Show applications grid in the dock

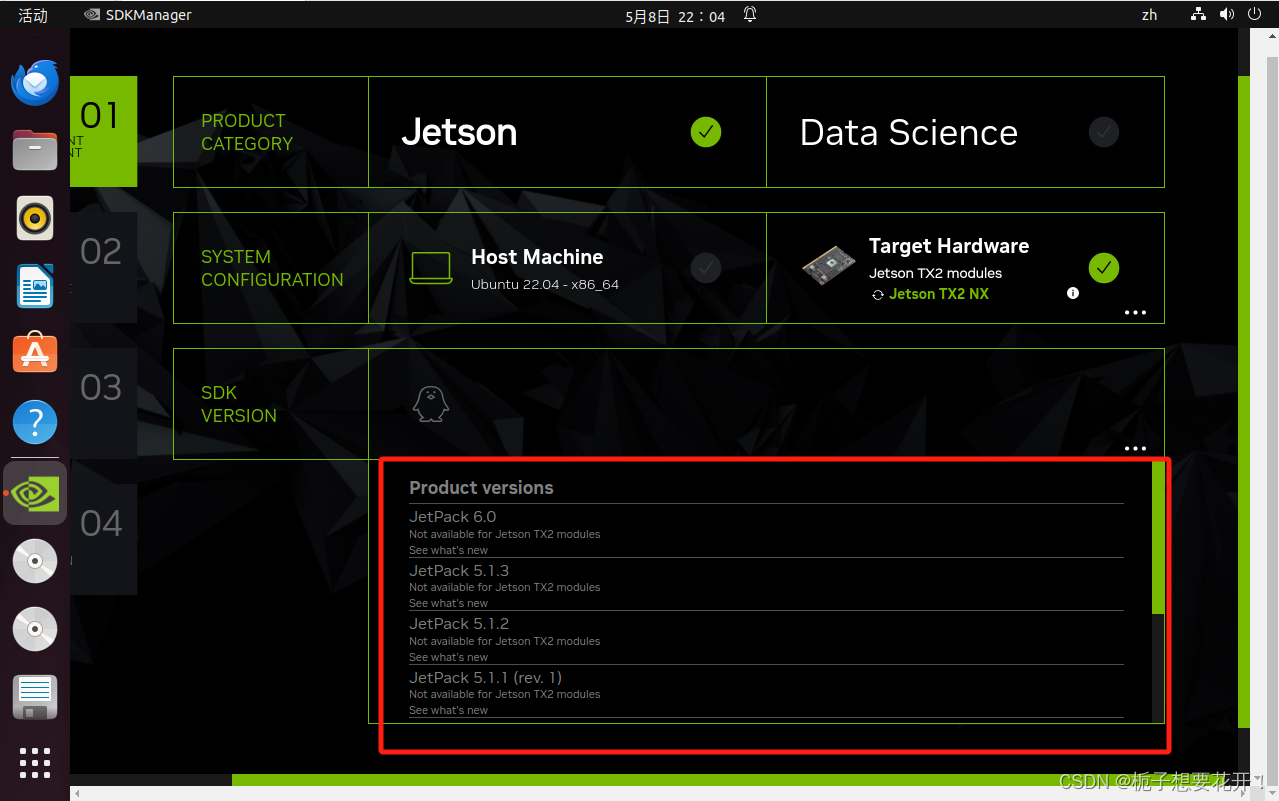coord(35,763)
